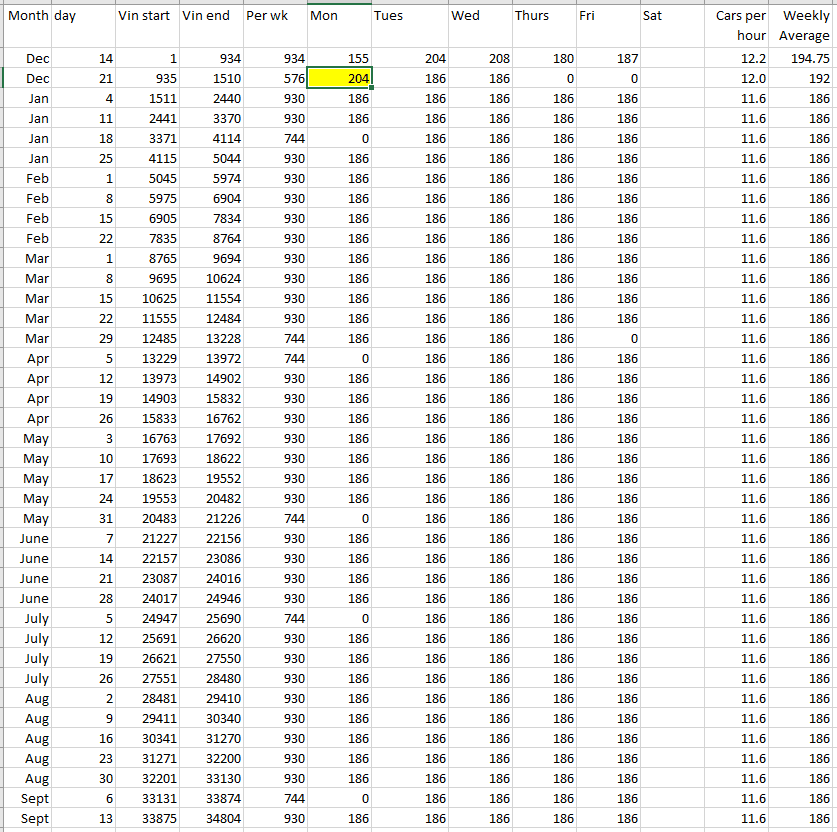837x832 pixels.
Task: Select the 'Cars per hour' header cell
Action: coord(739,25)
